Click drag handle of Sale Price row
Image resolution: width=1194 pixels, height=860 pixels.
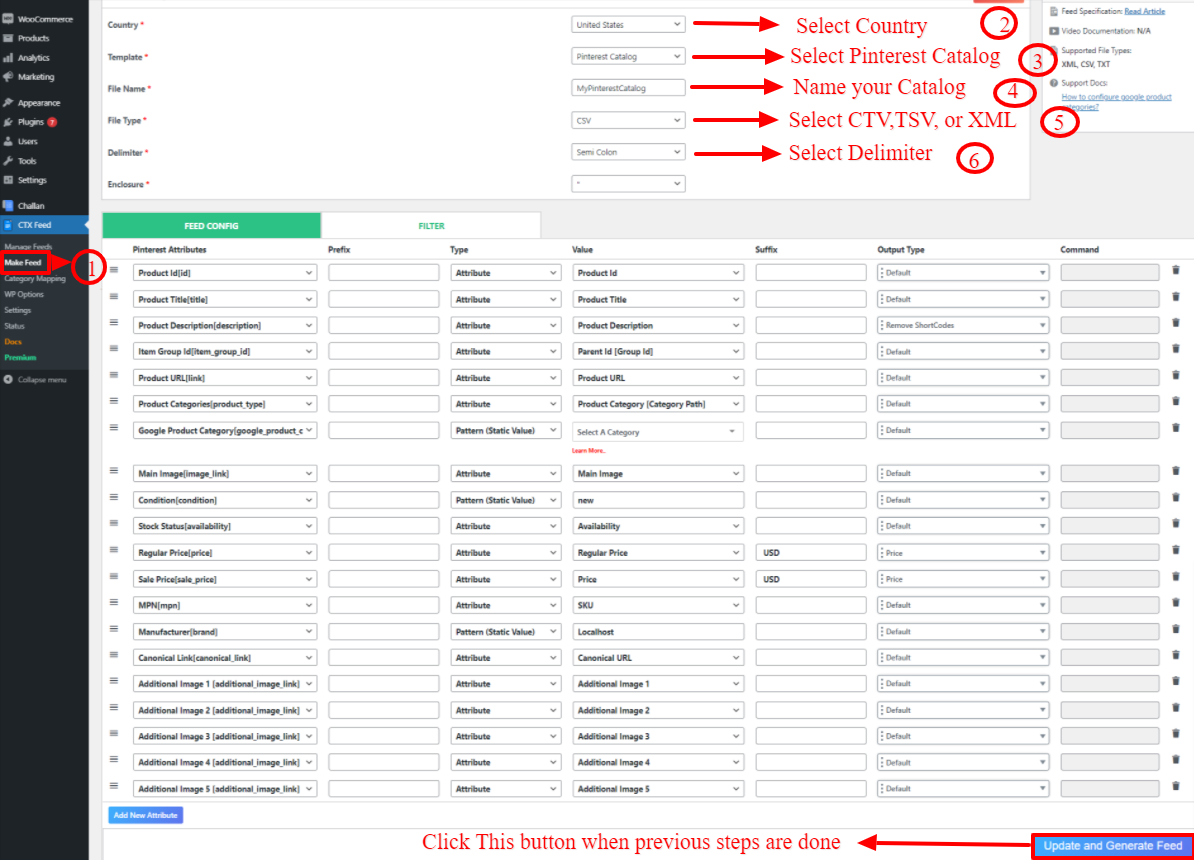pos(114,577)
